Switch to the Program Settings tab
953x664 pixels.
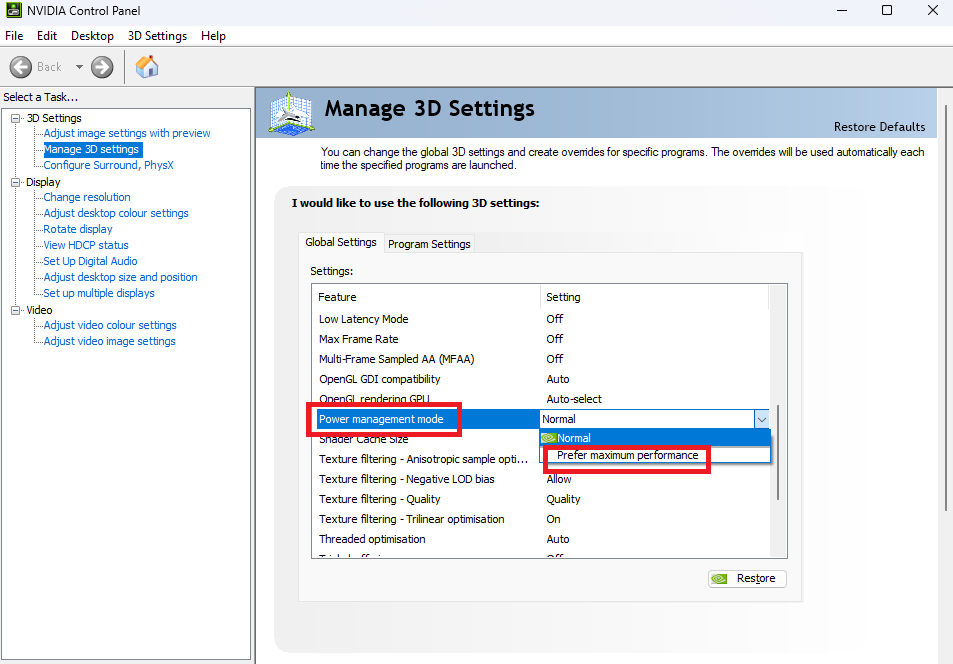click(429, 244)
